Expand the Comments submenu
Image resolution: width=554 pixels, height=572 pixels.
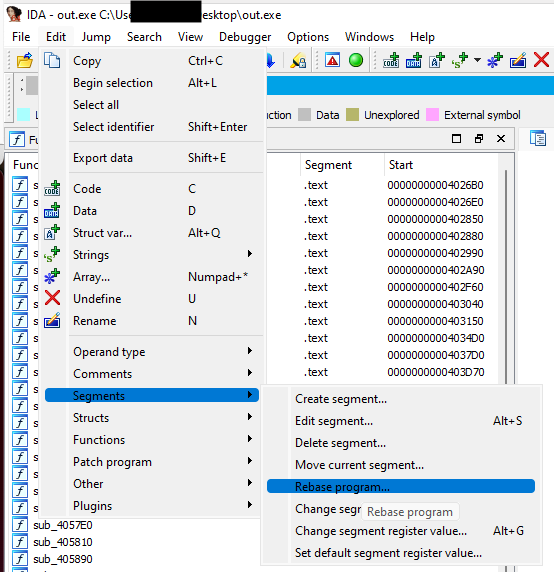[x=152, y=374]
